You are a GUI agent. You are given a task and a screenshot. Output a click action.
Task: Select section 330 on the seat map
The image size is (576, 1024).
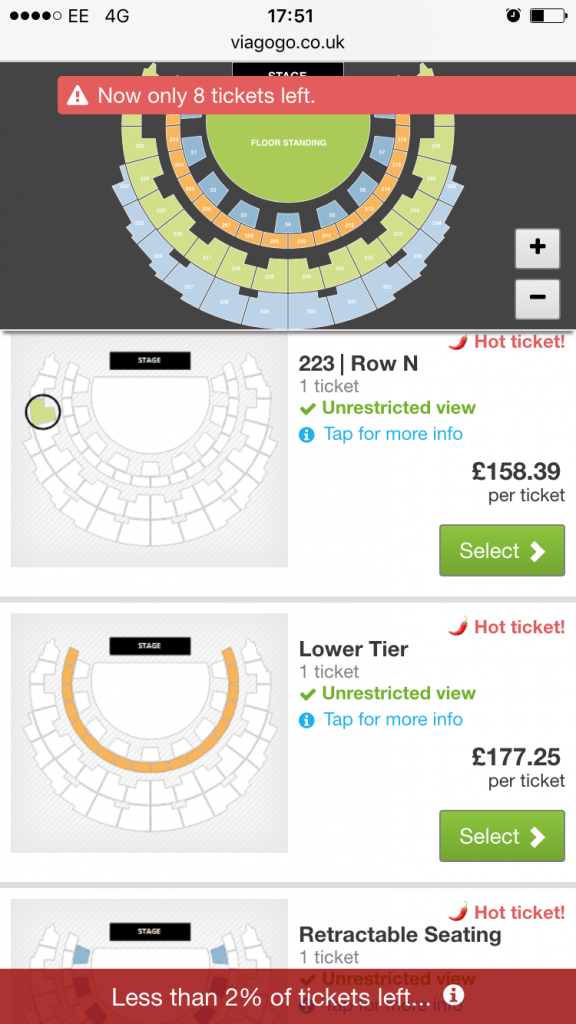pyautogui.click(x=311, y=311)
